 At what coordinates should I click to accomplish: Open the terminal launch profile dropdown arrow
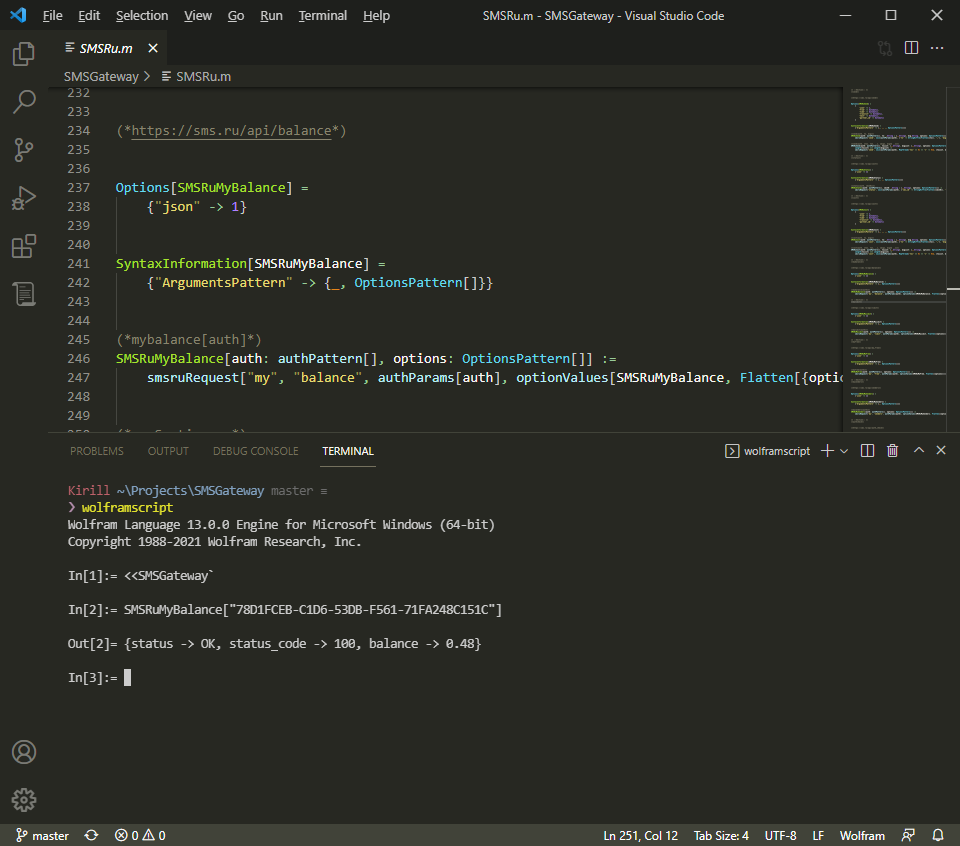(844, 451)
